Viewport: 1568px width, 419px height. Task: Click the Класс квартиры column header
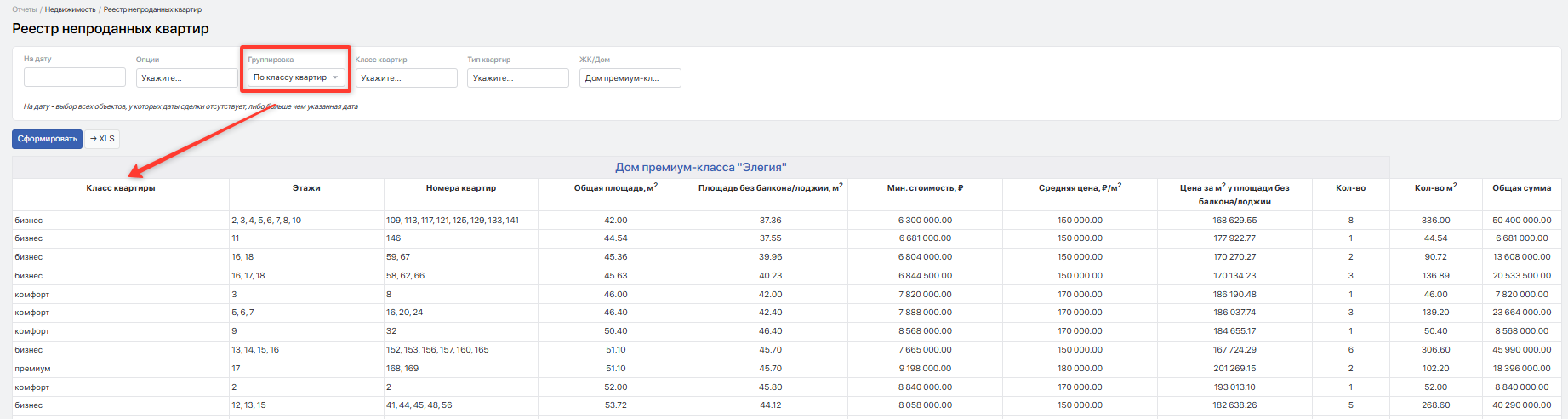[121, 188]
